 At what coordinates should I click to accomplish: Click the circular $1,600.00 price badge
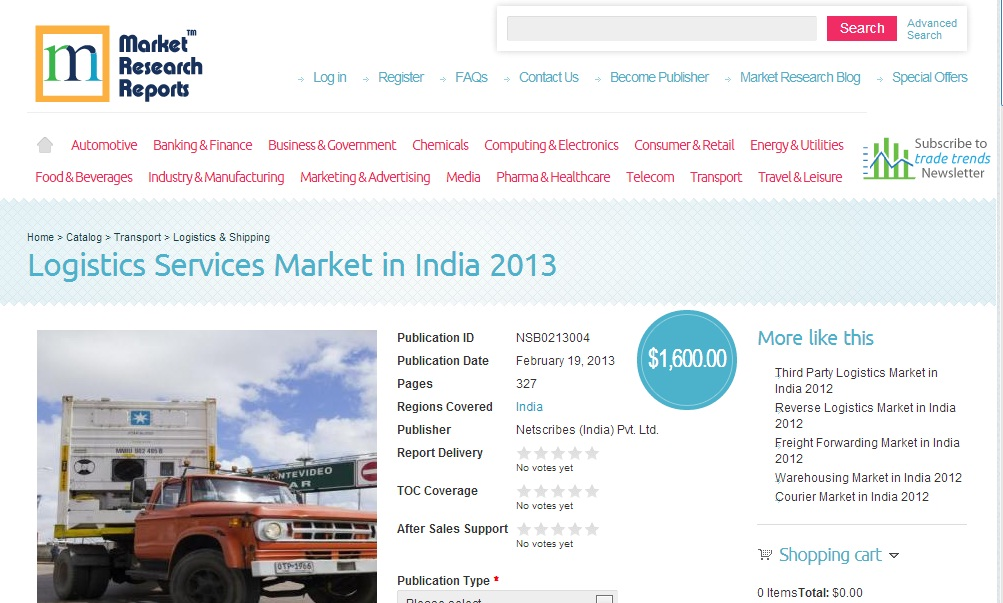686,360
